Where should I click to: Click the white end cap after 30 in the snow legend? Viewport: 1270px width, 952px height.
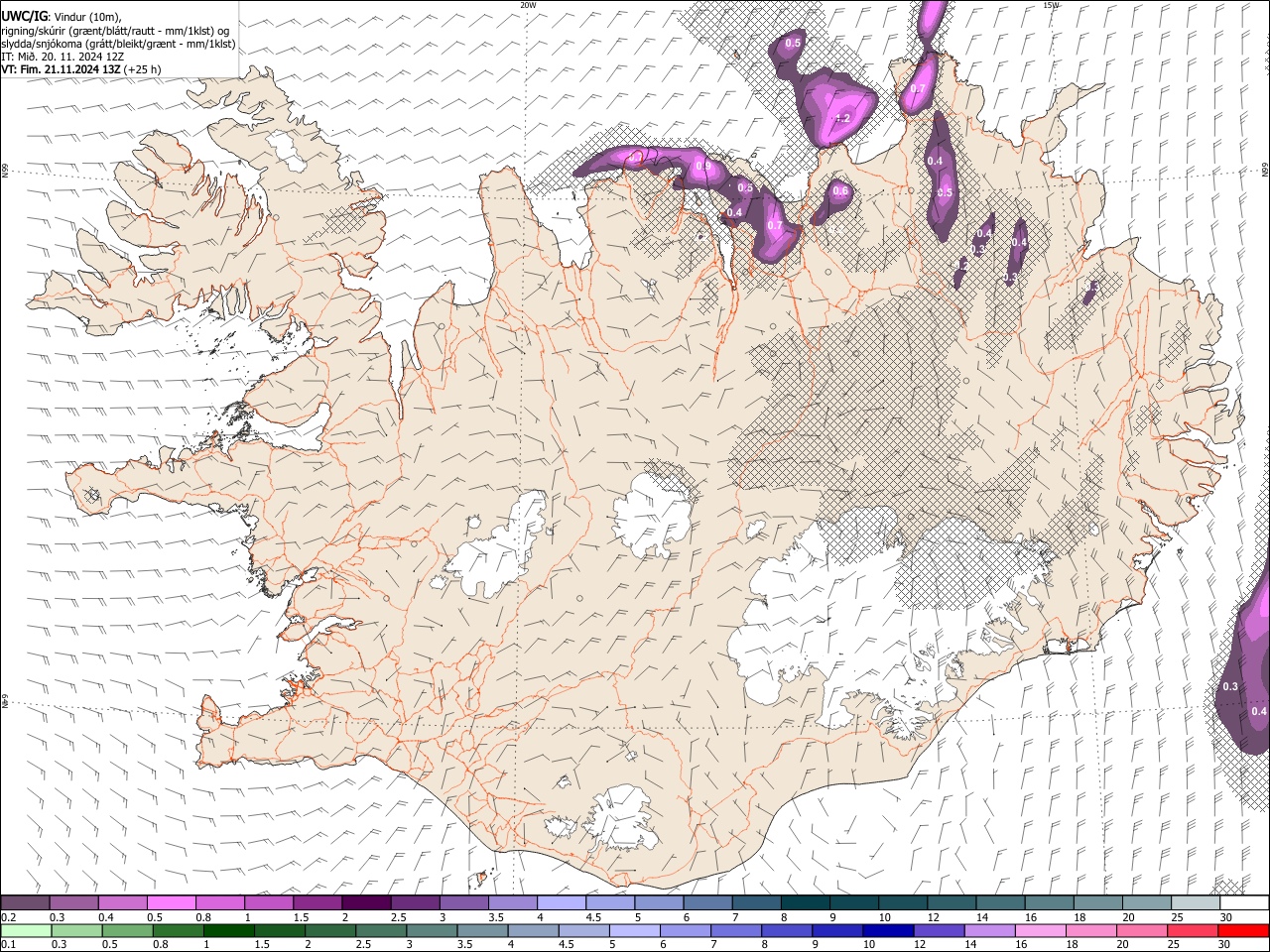pyautogui.click(x=1244, y=902)
